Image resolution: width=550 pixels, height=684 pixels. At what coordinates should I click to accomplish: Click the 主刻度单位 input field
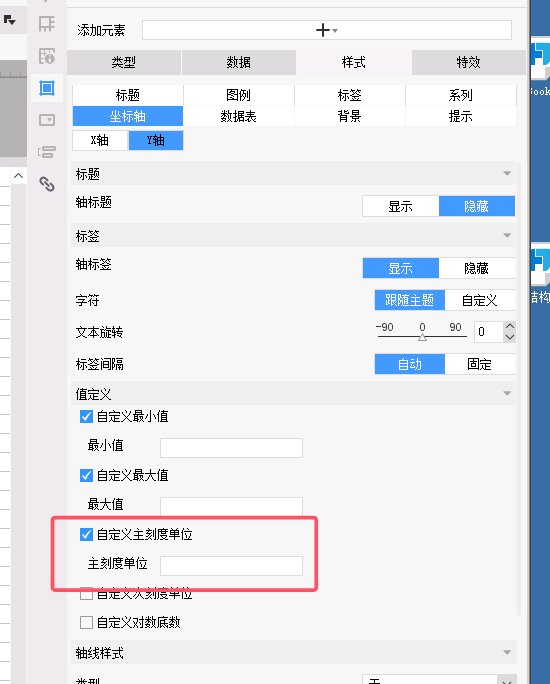coord(231,566)
